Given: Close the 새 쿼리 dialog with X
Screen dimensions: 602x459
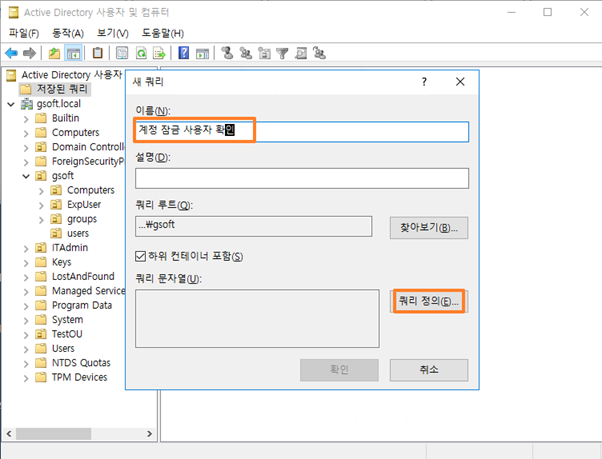Looking at the screenshot, I should 460,82.
